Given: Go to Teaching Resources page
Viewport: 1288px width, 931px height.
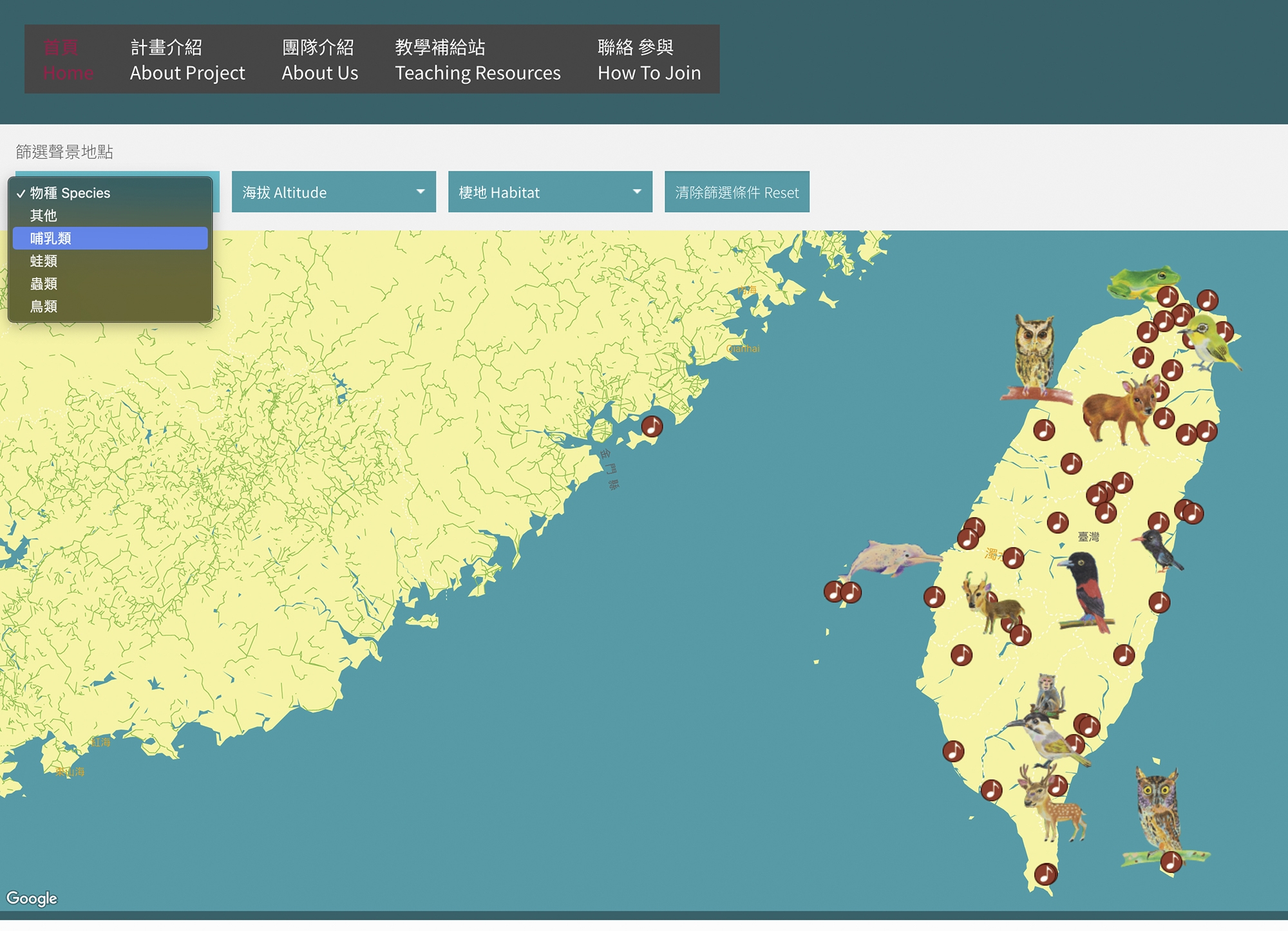Looking at the screenshot, I should tap(477, 60).
